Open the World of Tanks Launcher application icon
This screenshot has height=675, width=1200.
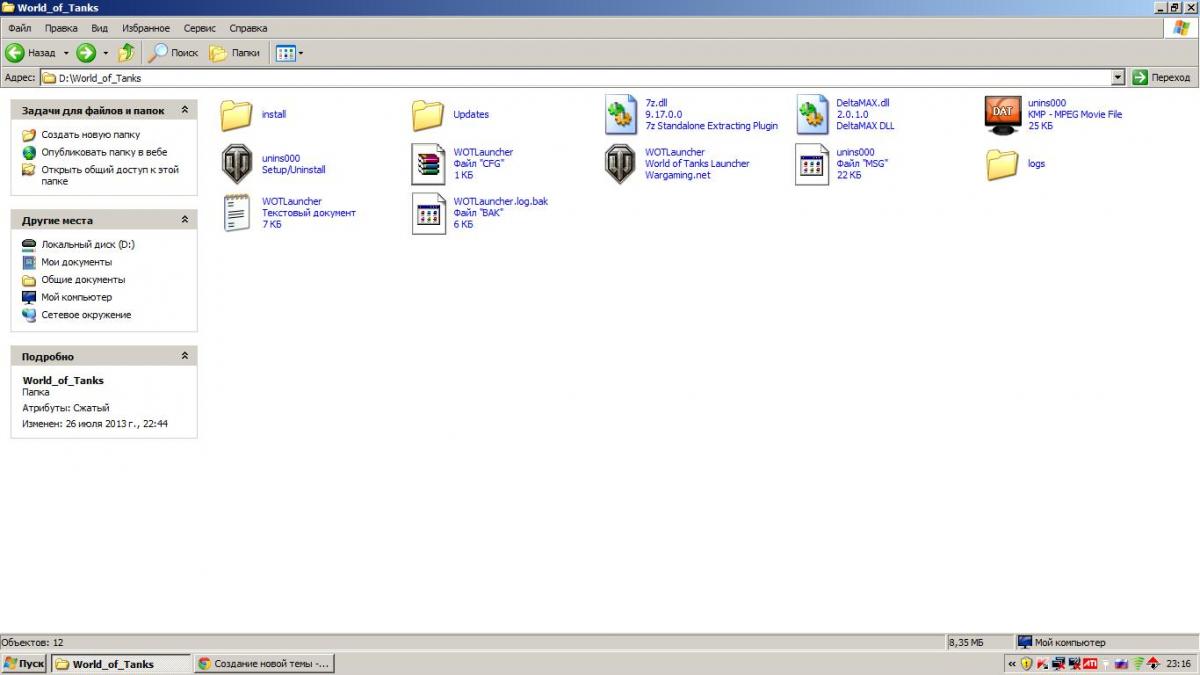[x=620, y=164]
